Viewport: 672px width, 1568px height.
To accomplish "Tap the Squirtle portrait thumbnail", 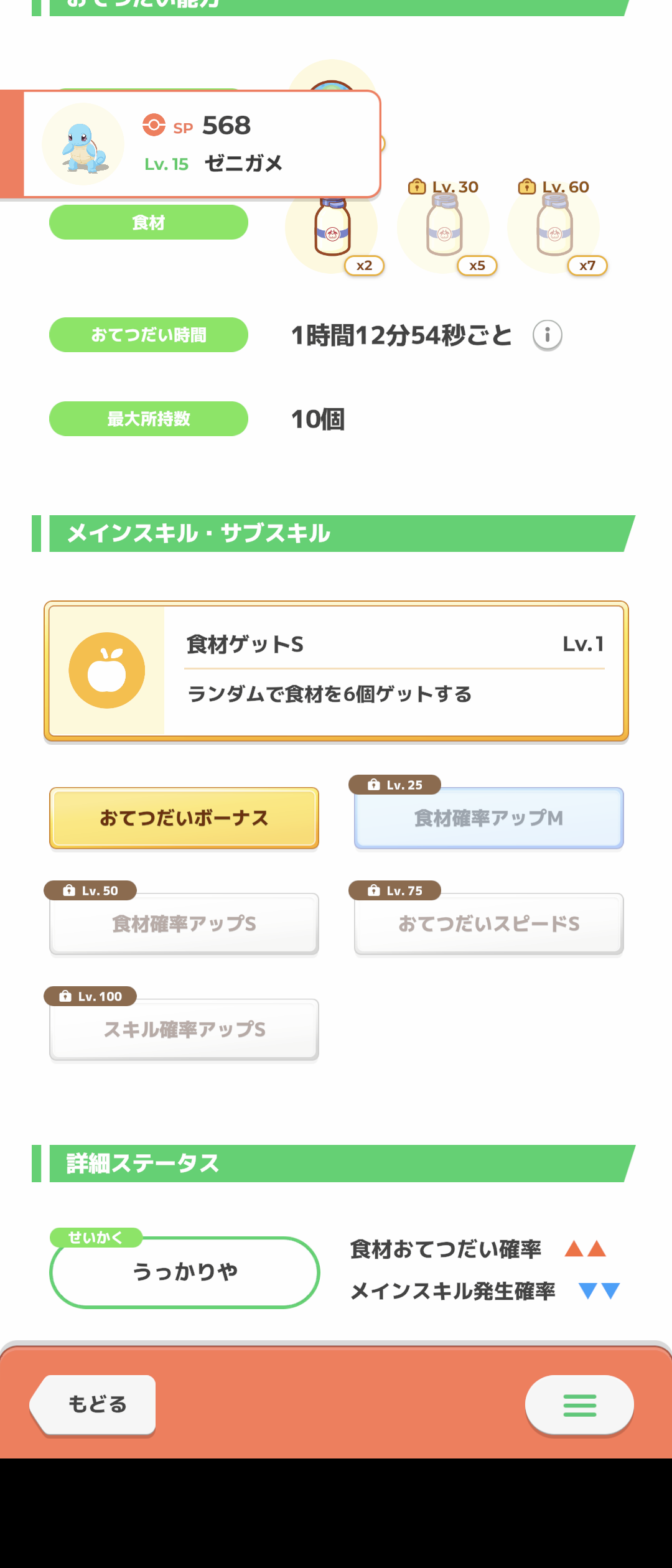I will (x=83, y=145).
